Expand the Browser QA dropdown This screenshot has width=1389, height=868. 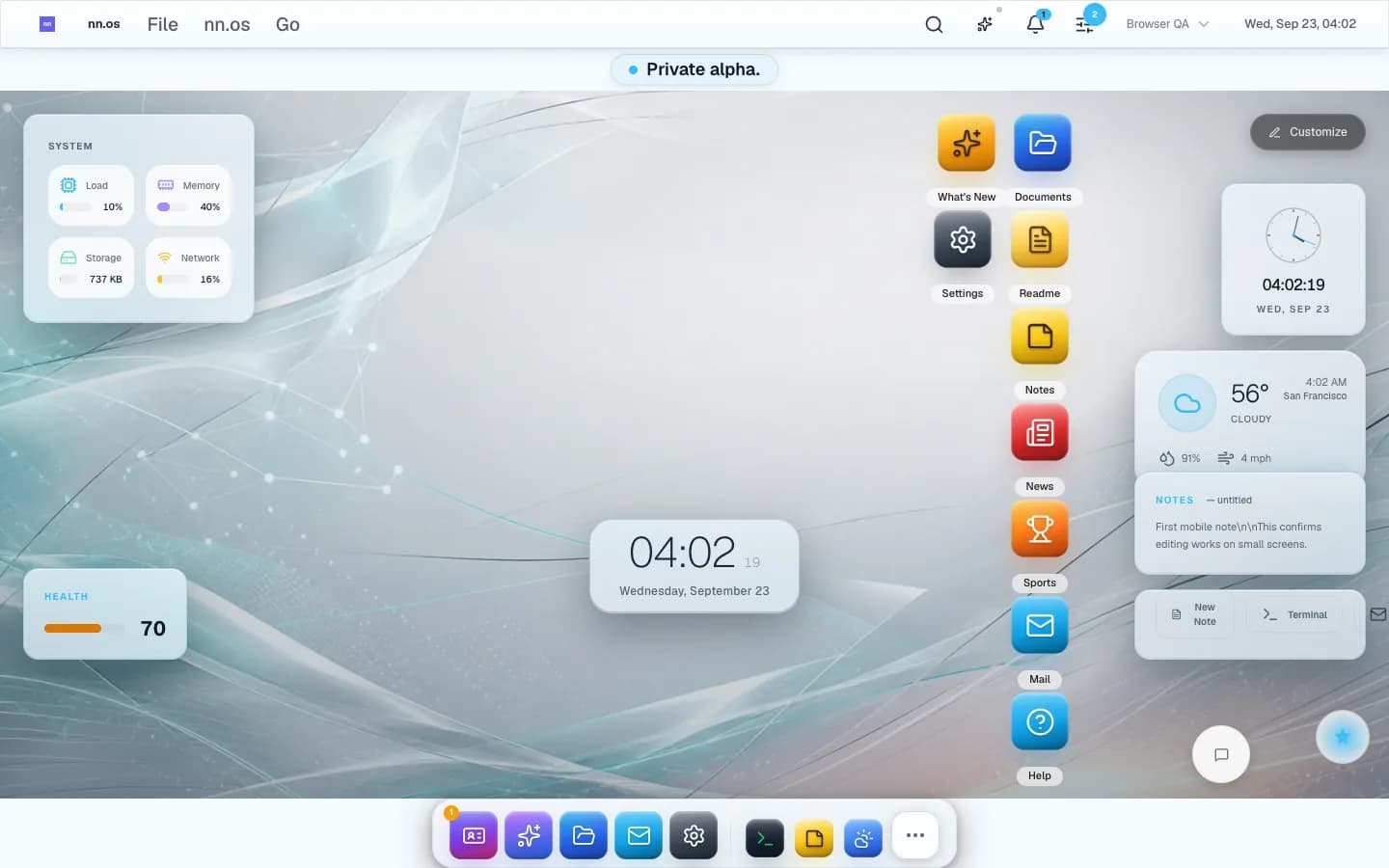pyautogui.click(x=1167, y=24)
